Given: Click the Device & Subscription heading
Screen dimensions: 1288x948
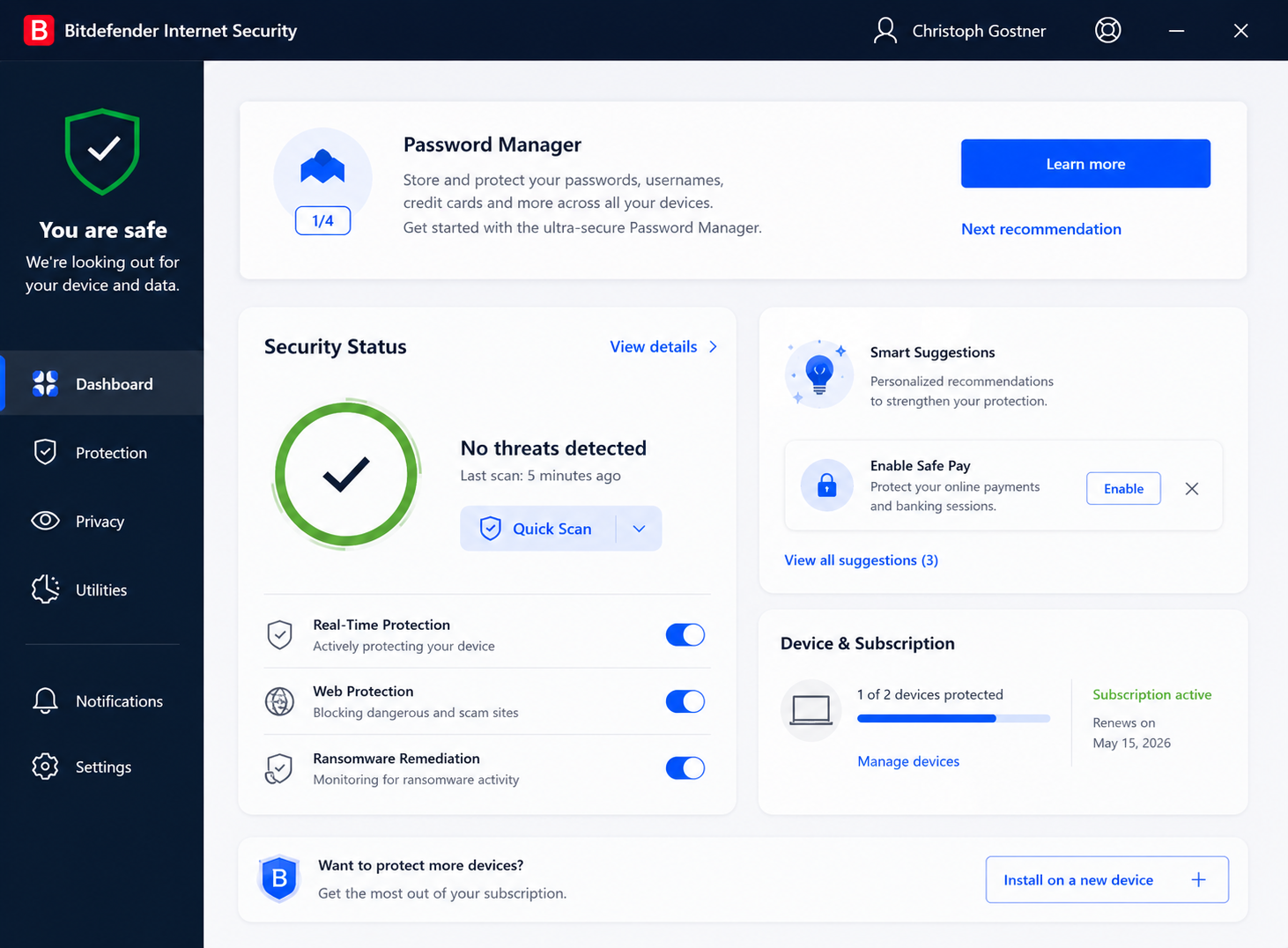Looking at the screenshot, I should pyautogui.click(x=867, y=644).
